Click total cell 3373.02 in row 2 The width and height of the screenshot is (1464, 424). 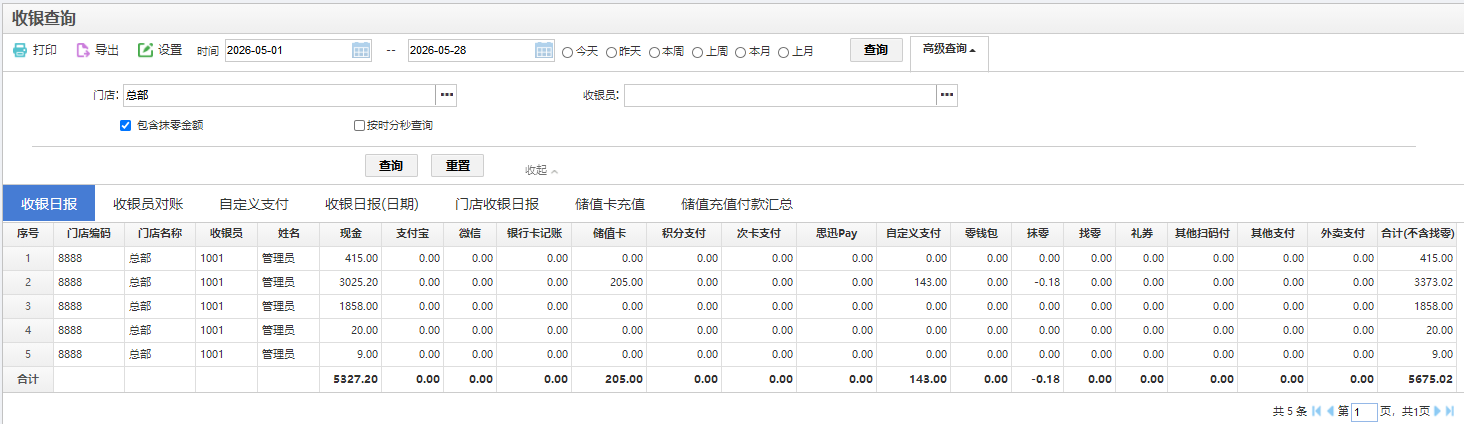pos(1433,282)
